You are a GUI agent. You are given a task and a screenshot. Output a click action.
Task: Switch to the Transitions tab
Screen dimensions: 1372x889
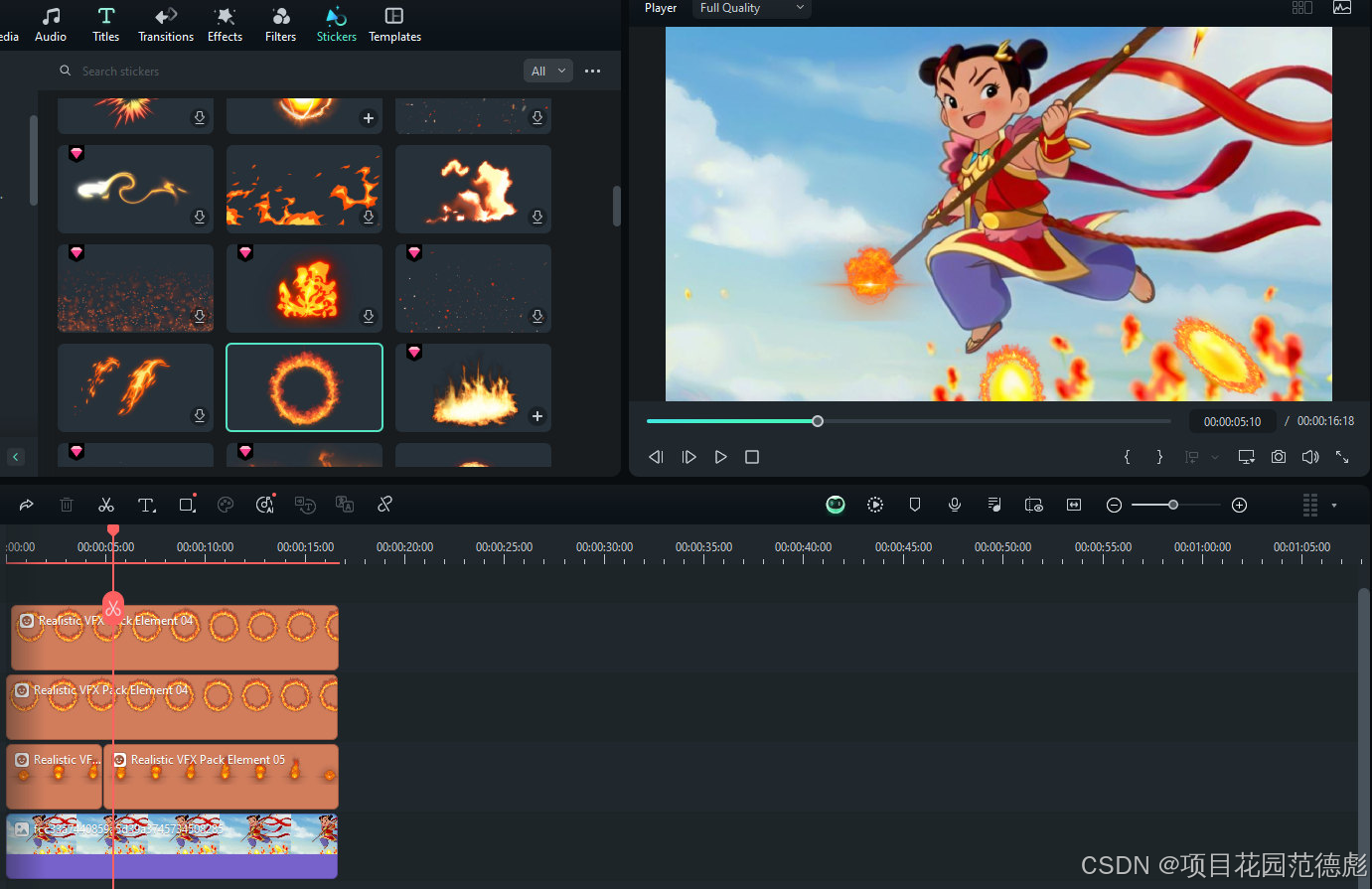click(166, 25)
